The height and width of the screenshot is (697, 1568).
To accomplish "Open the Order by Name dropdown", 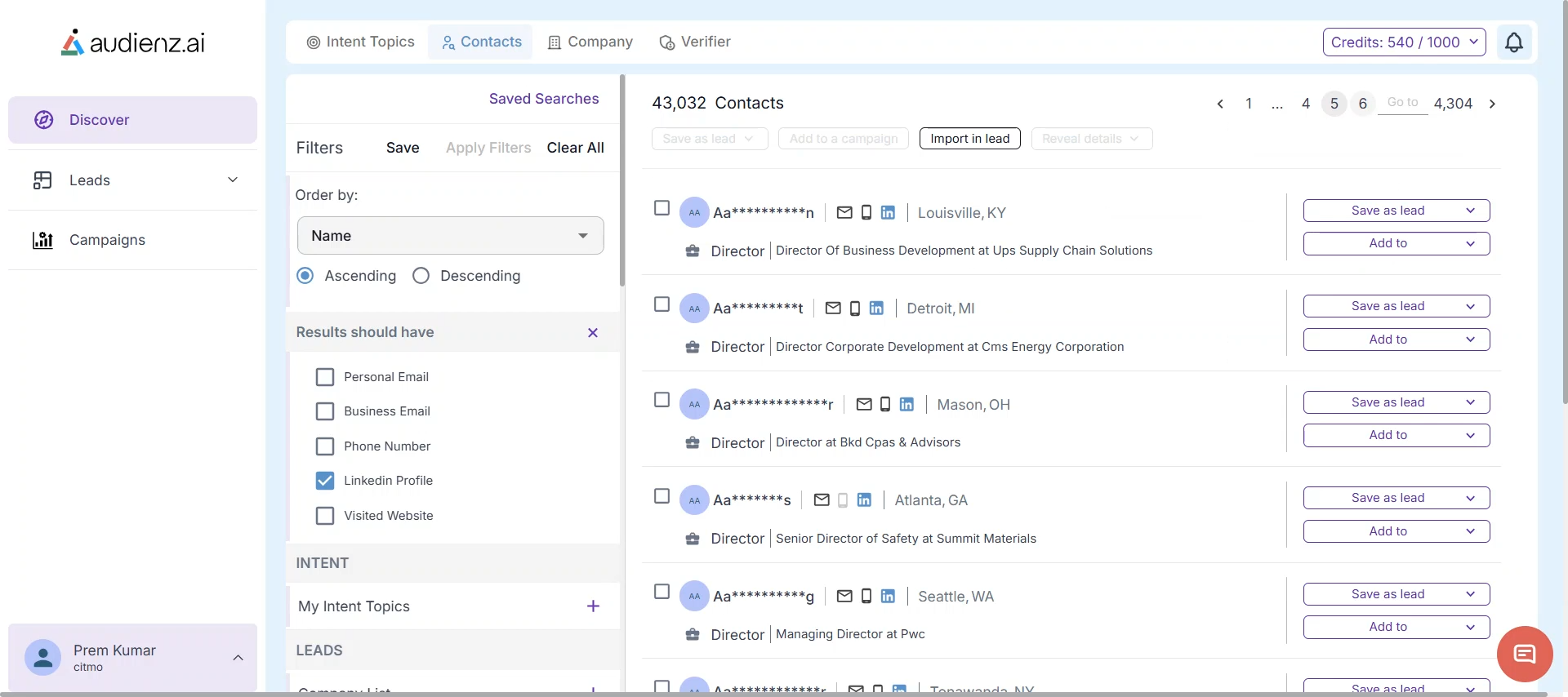I will tap(451, 236).
